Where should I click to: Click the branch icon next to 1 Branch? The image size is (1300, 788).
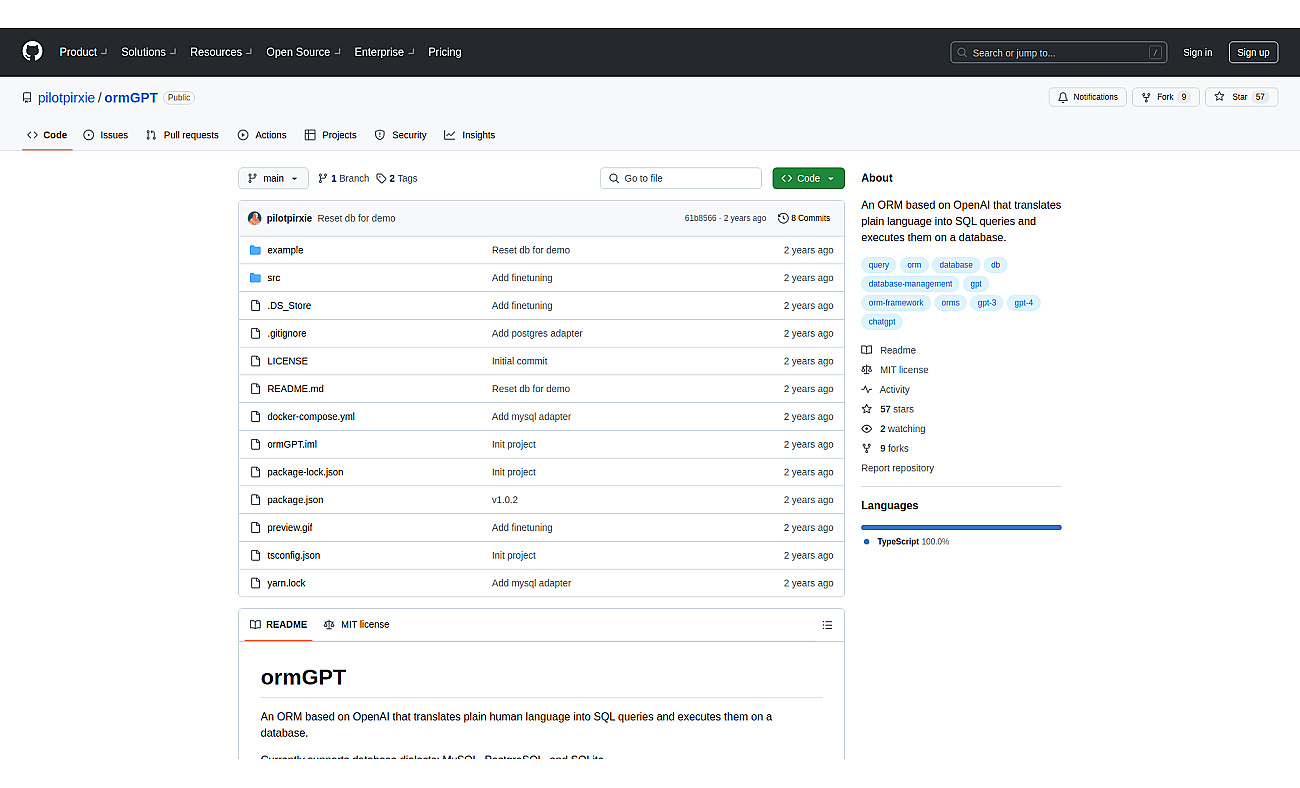[x=323, y=178]
